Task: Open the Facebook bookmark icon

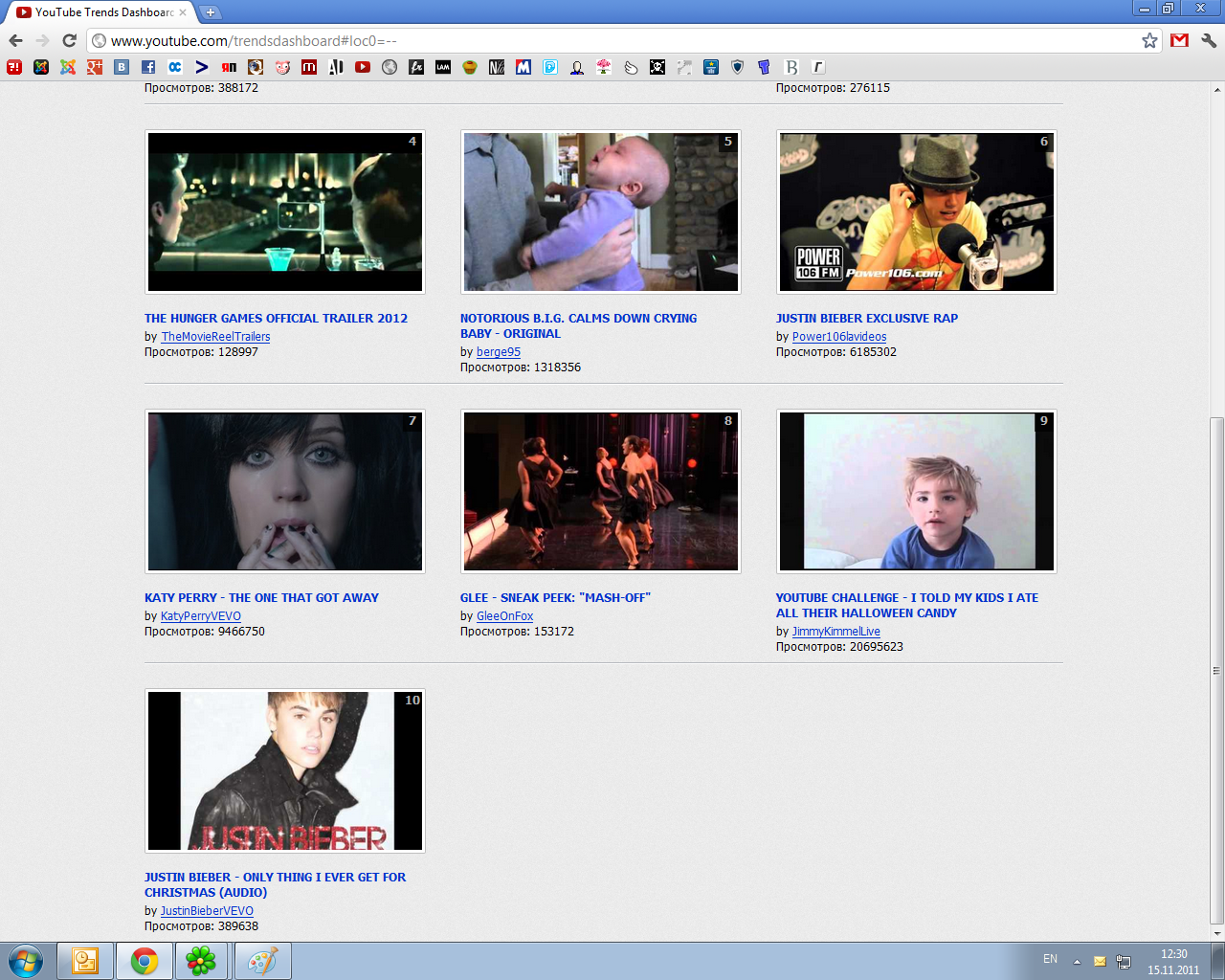Action: [148, 67]
